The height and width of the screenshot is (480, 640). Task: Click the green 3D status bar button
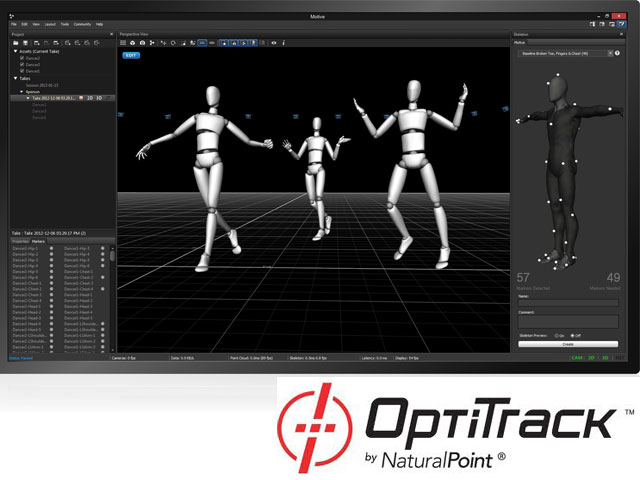point(605,358)
